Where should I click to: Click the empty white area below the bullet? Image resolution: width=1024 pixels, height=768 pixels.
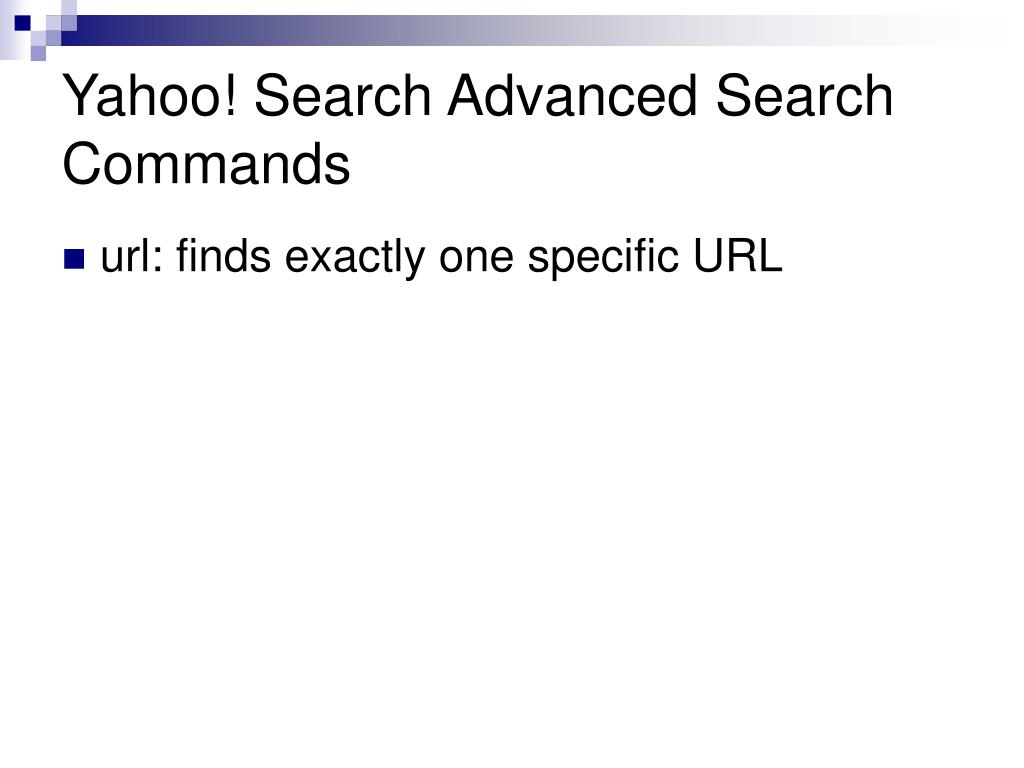(x=512, y=509)
